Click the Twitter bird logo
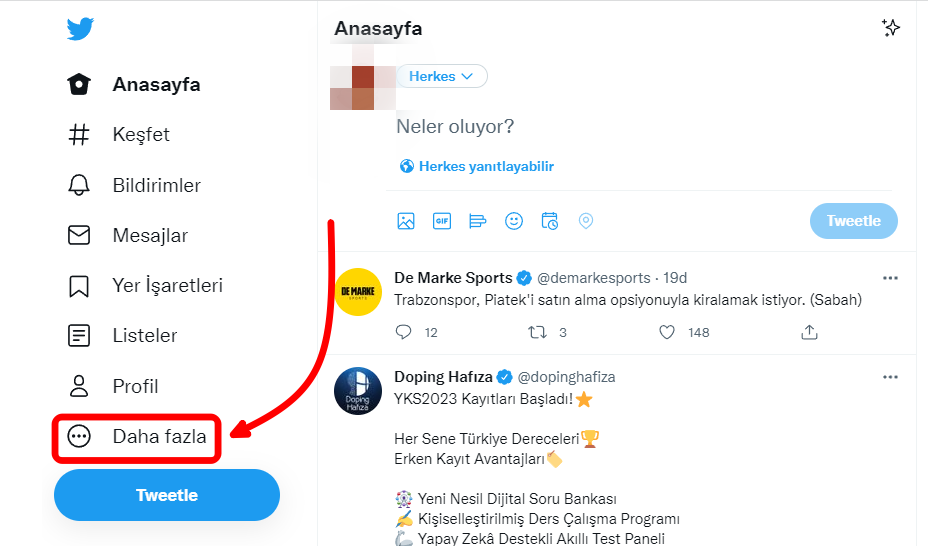The image size is (928, 546). [80, 29]
